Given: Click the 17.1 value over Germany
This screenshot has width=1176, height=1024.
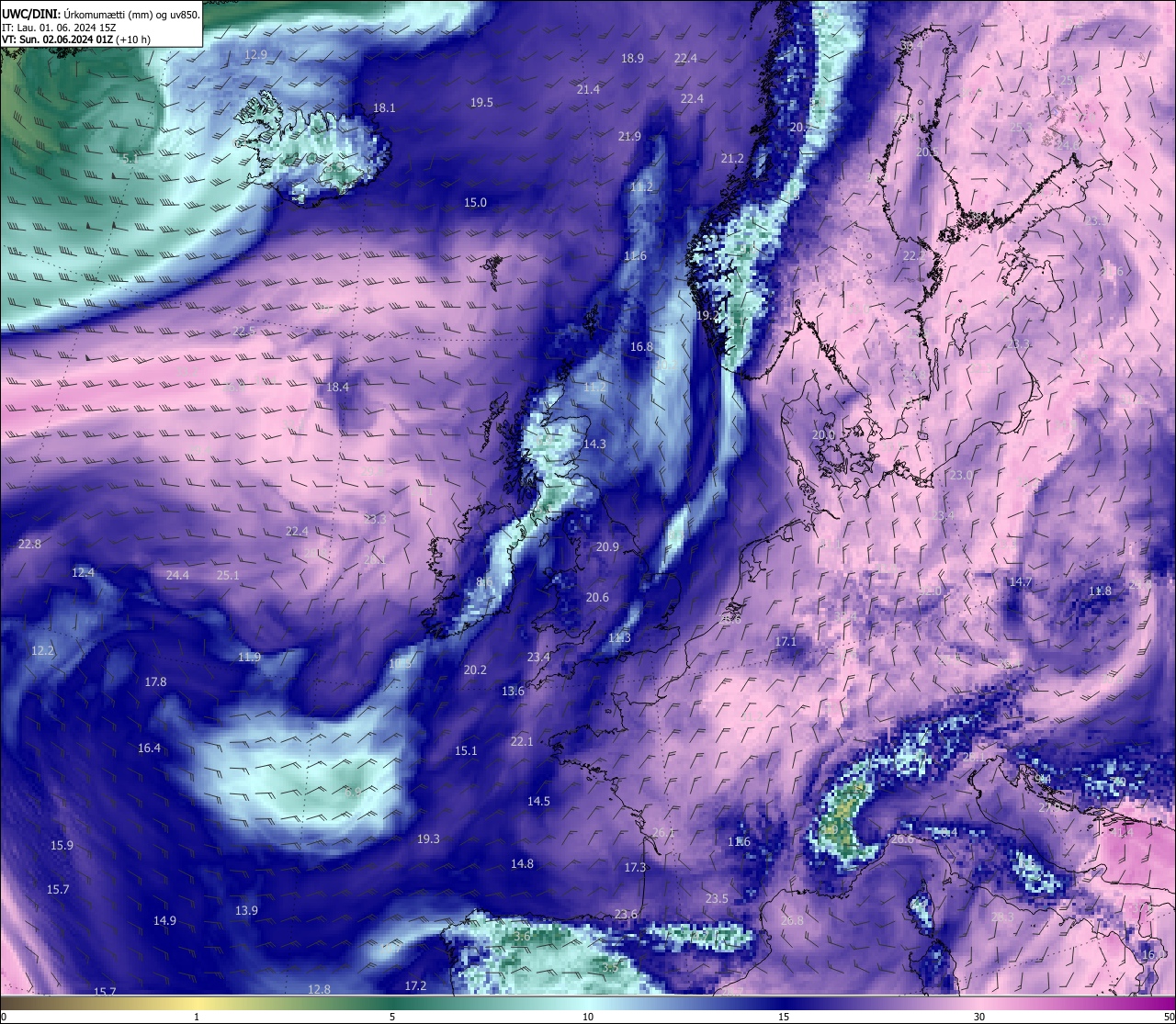Looking at the screenshot, I should coord(786,642).
